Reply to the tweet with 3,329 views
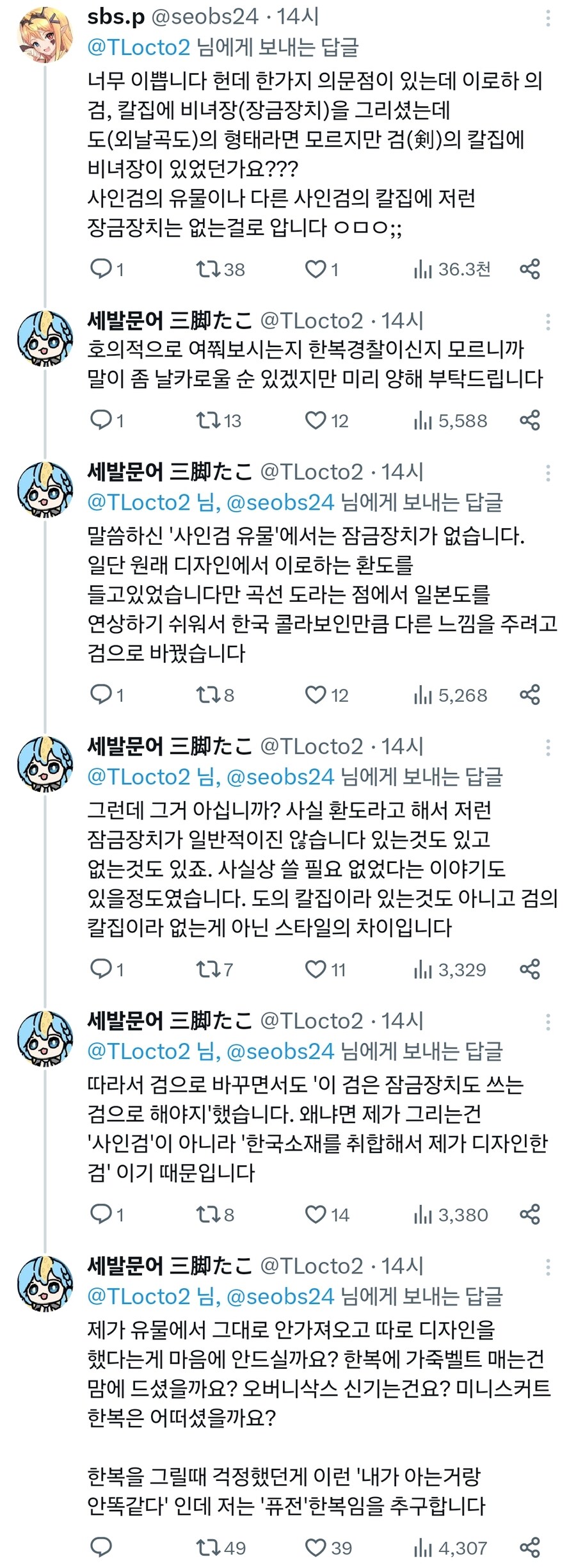576x1568 pixels. (101, 969)
